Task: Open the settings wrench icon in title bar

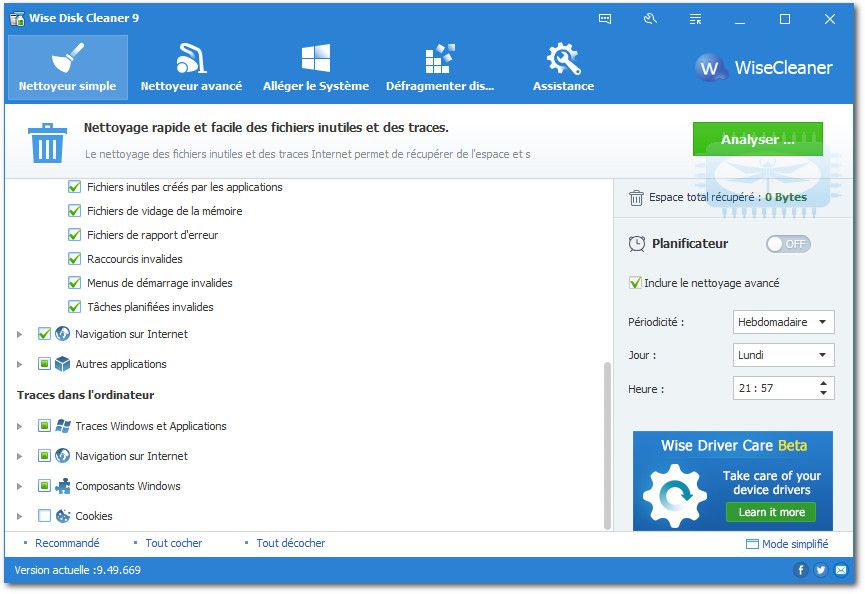Action: 650,19
